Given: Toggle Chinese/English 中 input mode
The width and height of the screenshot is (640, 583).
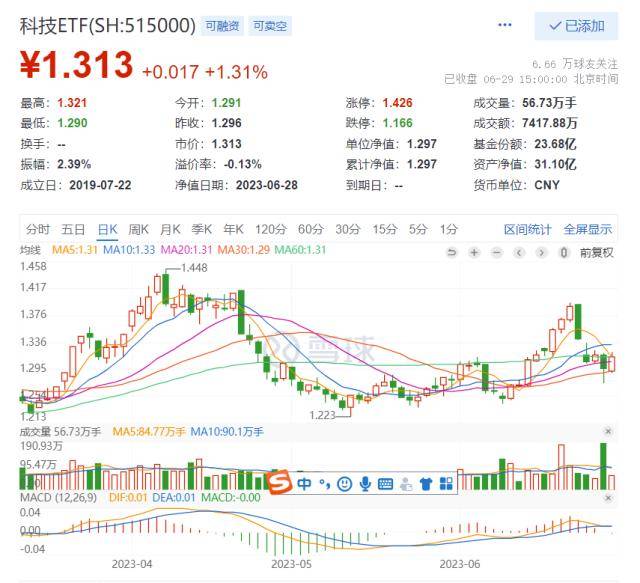Looking at the screenshot, I should tap(304, 484).
